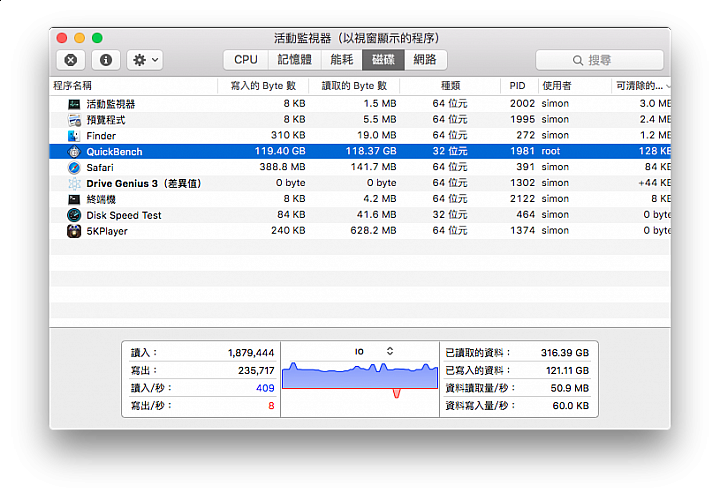
Task: Click the disk IO activity graph
Action: click(x=360, y=380)
